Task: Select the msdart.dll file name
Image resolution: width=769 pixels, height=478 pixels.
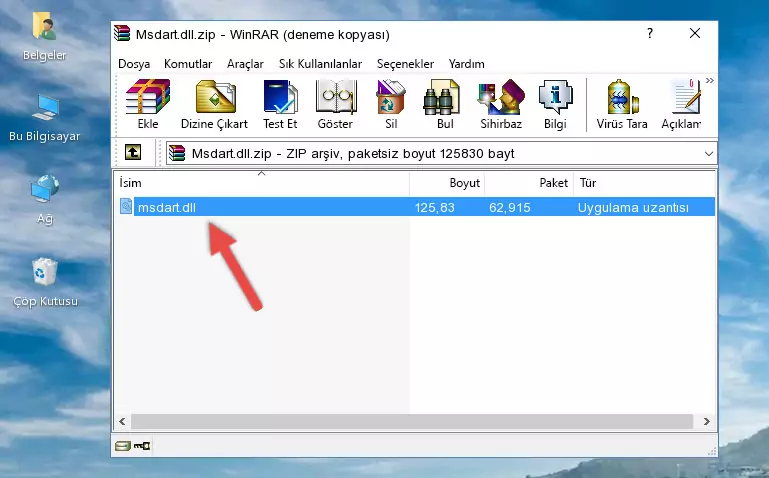Action: point(167,207)
